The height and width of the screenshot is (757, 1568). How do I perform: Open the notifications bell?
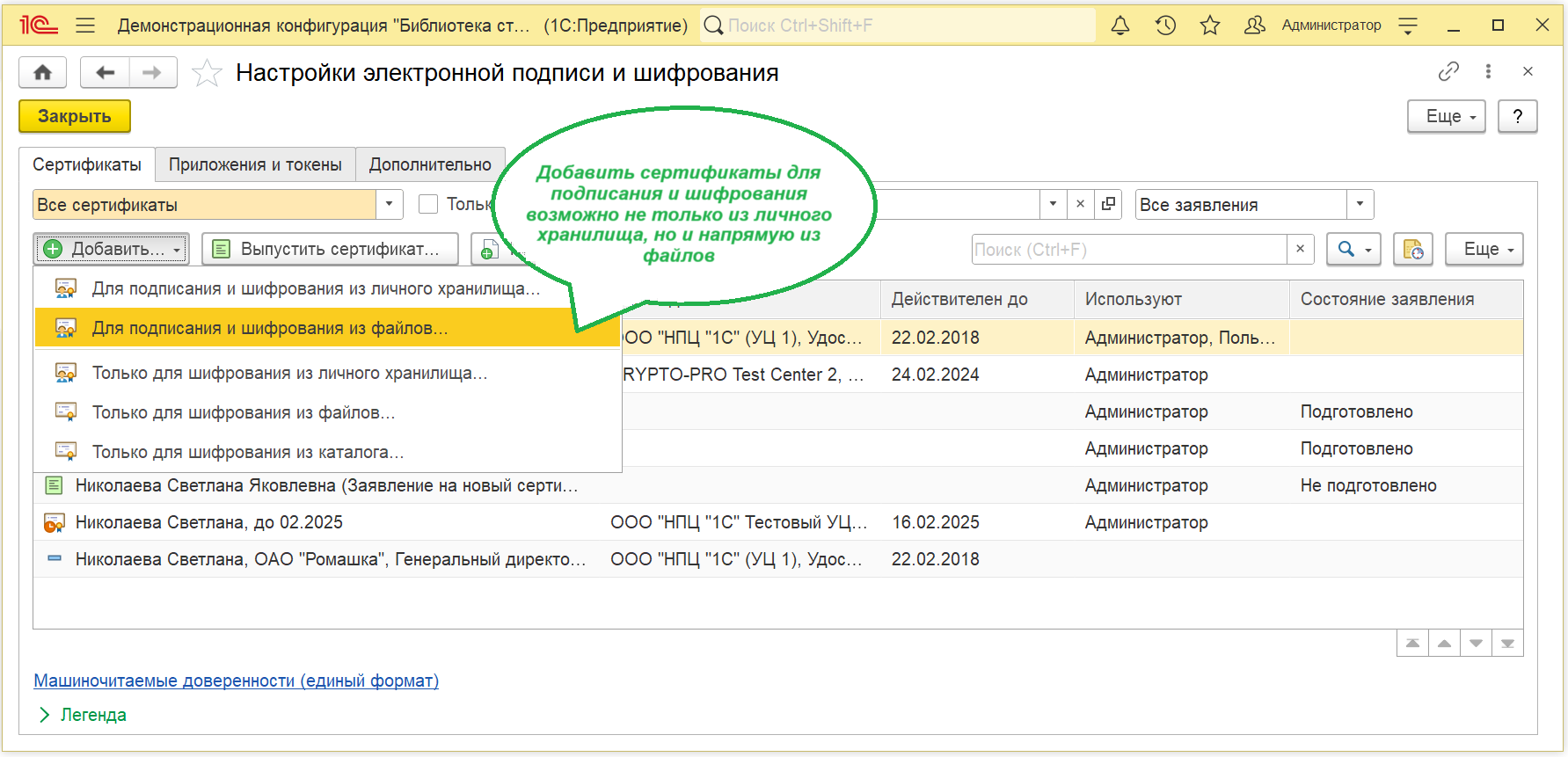click(x=1119, y=25)
